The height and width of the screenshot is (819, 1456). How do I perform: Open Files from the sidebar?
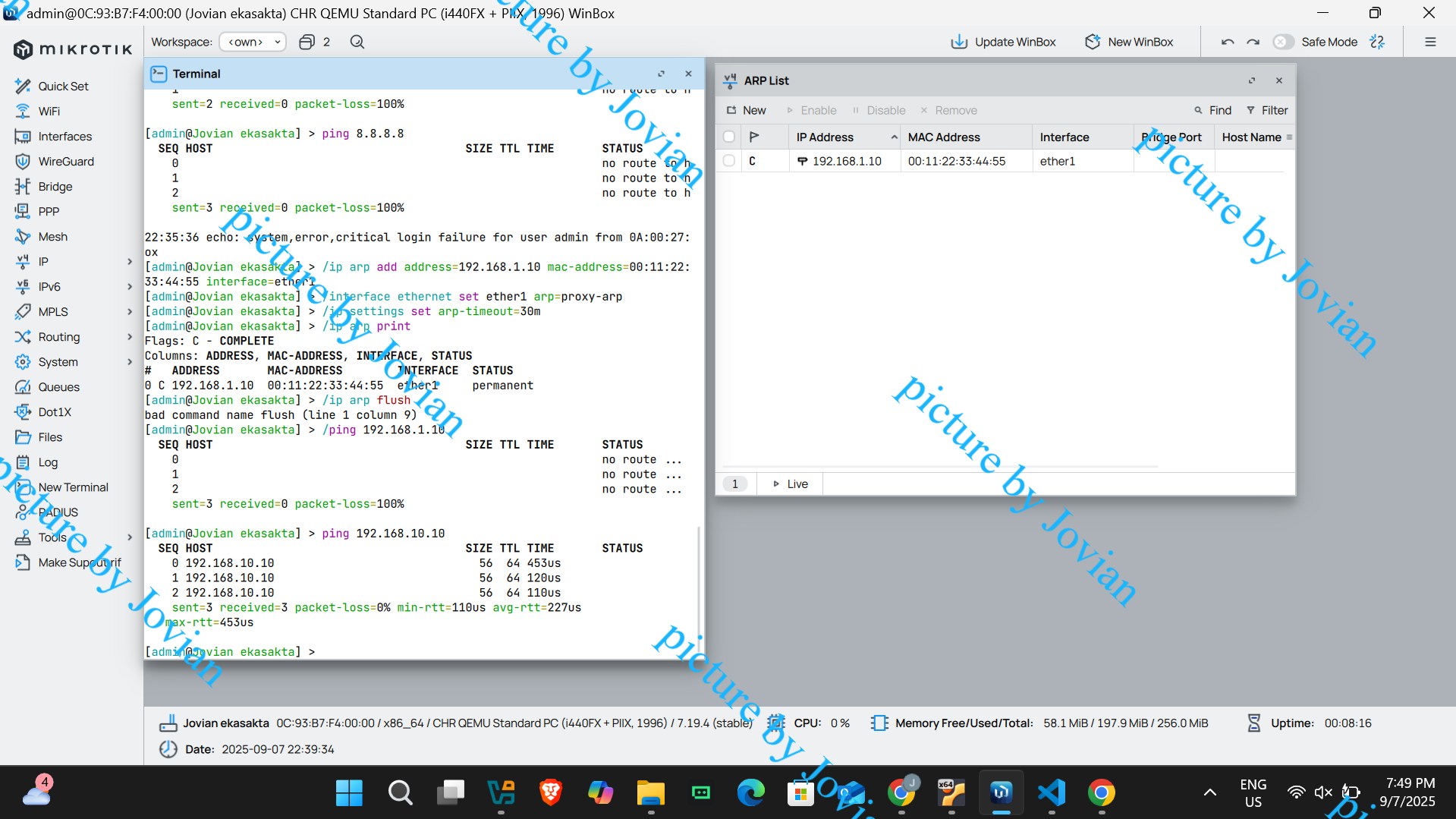(50, 437)
